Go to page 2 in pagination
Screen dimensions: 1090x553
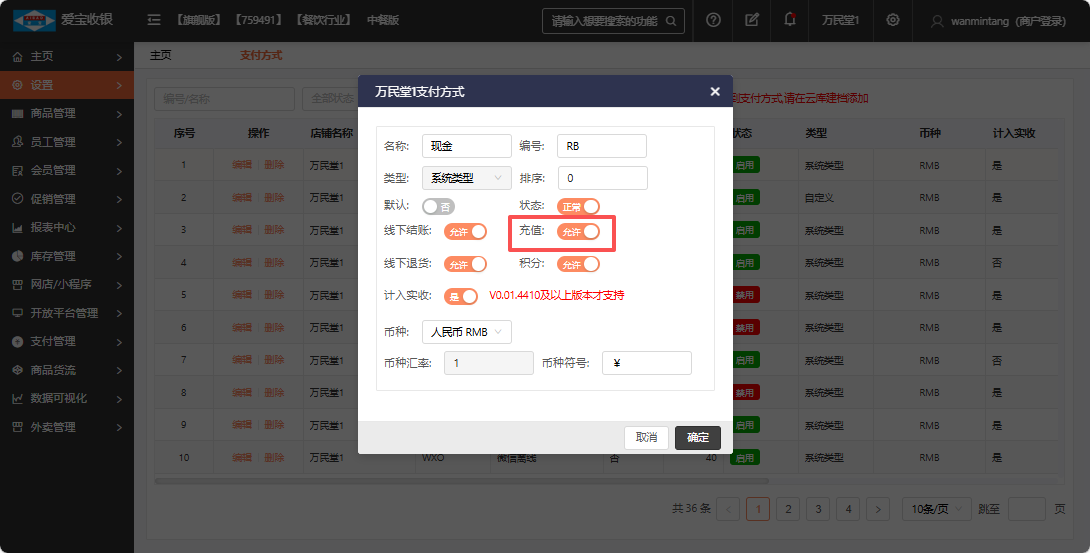point(788,509)
